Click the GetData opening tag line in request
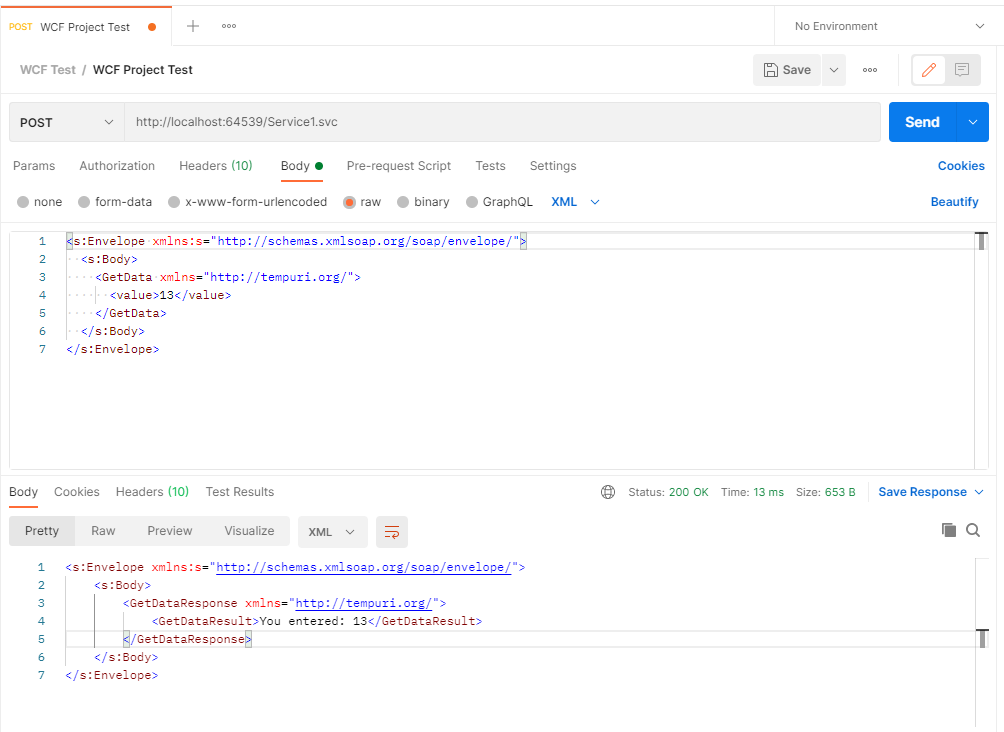Image resolution: width=1004 pixels, height=732 pixels. pos(228,277)
